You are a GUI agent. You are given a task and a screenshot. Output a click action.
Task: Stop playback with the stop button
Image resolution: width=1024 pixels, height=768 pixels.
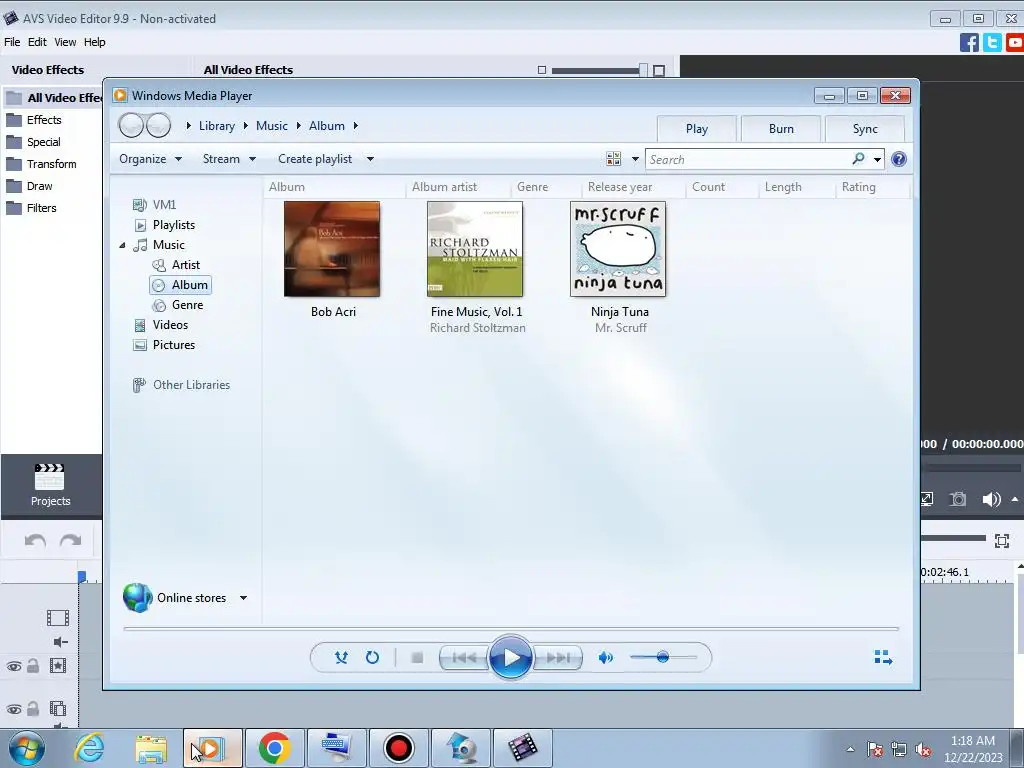(x=417, y=658)
